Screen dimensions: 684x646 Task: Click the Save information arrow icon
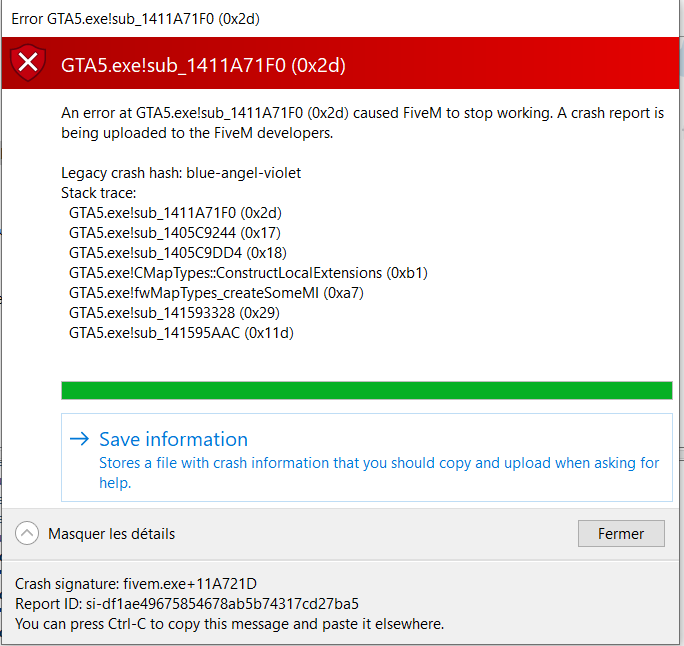[x=79, y=438]
